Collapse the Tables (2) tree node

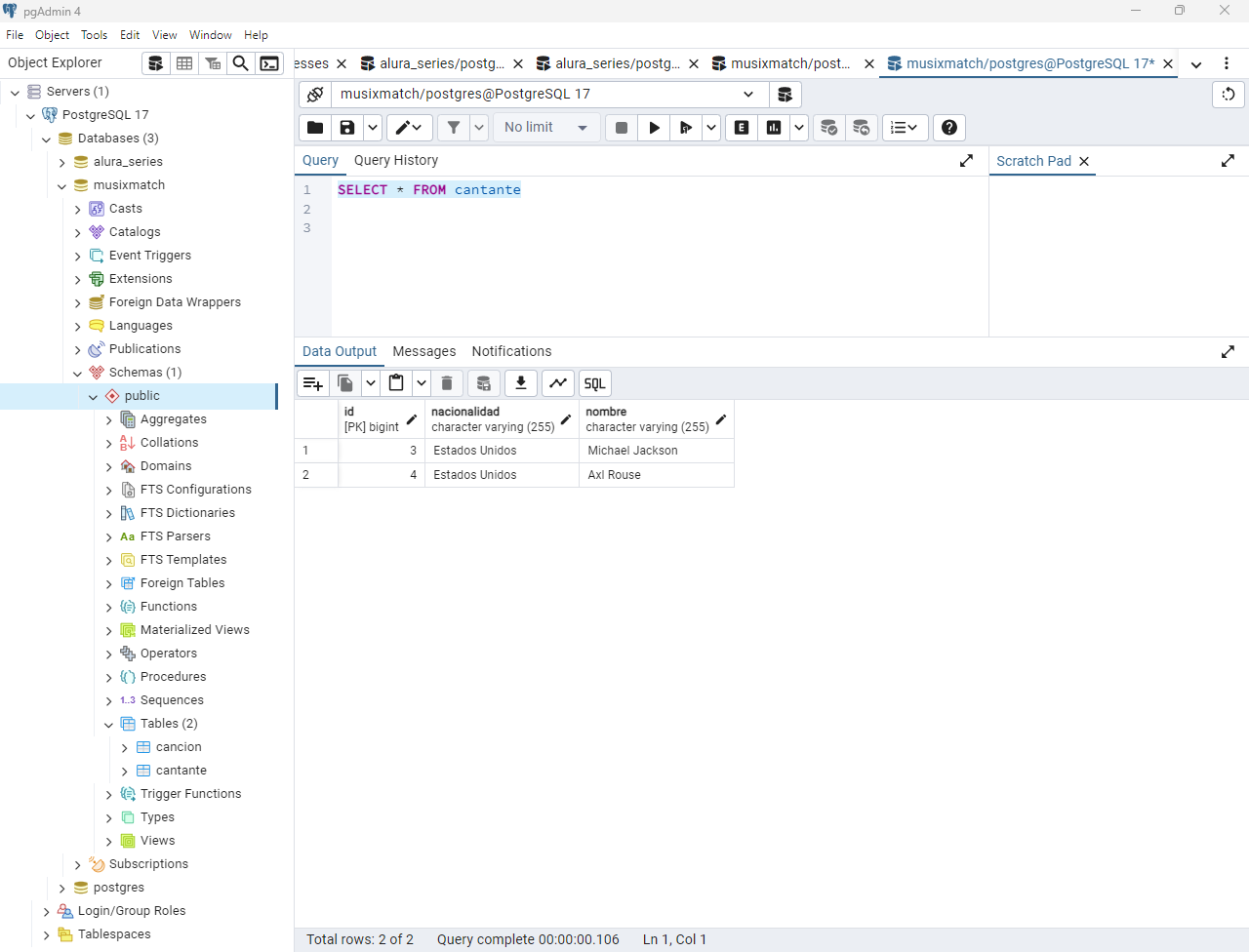(x=108, y=725)
